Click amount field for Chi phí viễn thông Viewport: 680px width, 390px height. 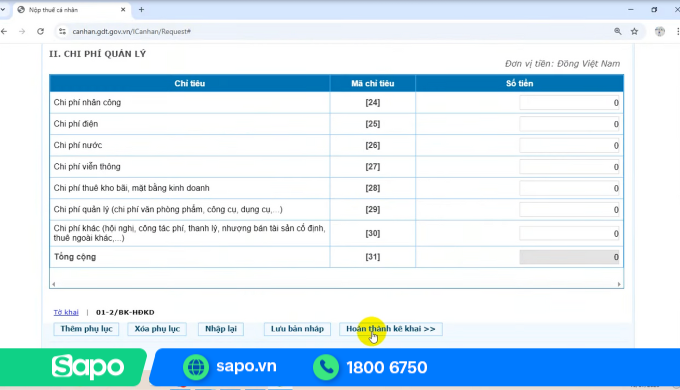tap(569, 167)
